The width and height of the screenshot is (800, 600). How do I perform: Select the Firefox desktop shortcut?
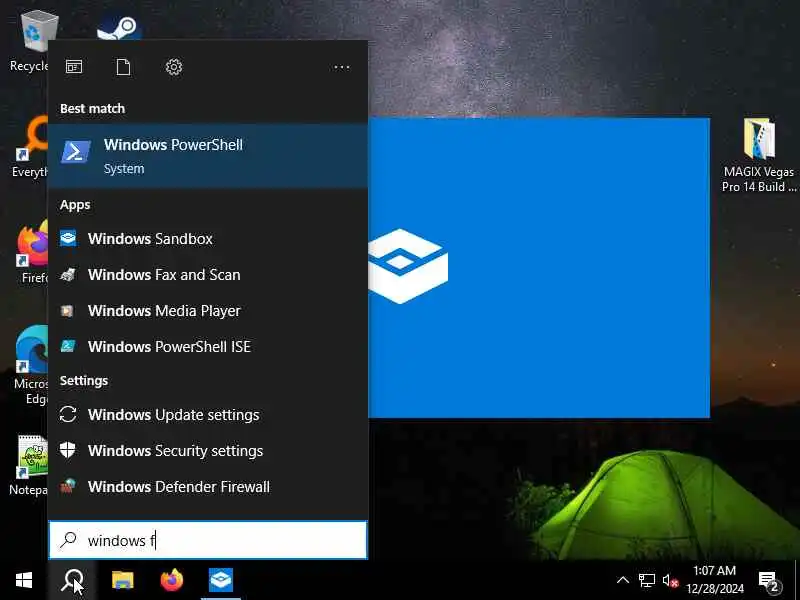[32, 253]
